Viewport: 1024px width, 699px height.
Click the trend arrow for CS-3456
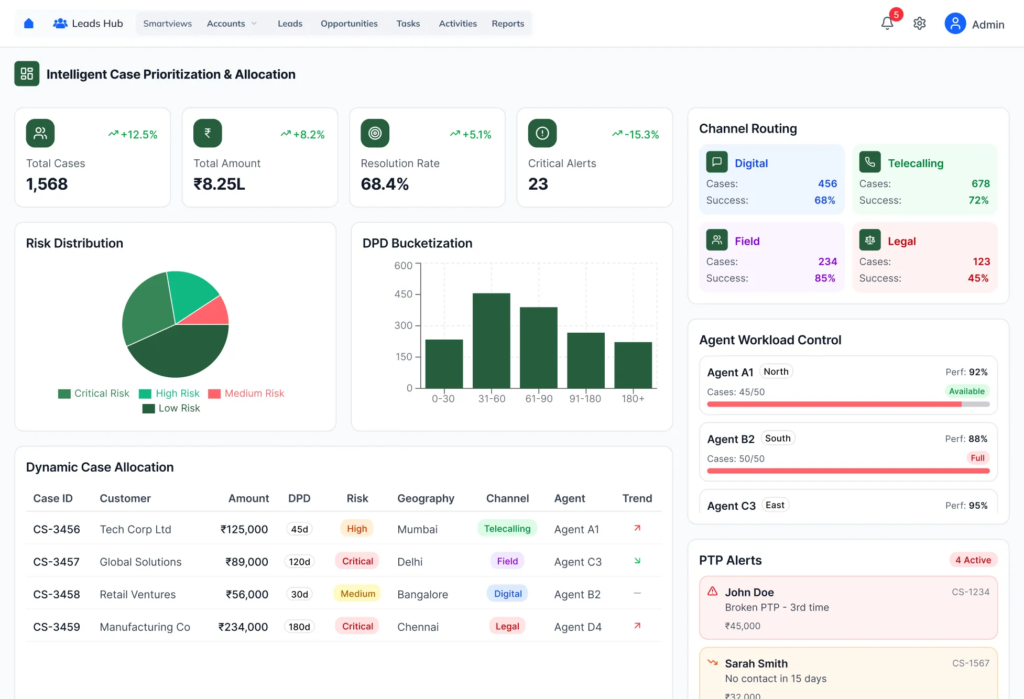pyautogui.click(x=637, y=528)
